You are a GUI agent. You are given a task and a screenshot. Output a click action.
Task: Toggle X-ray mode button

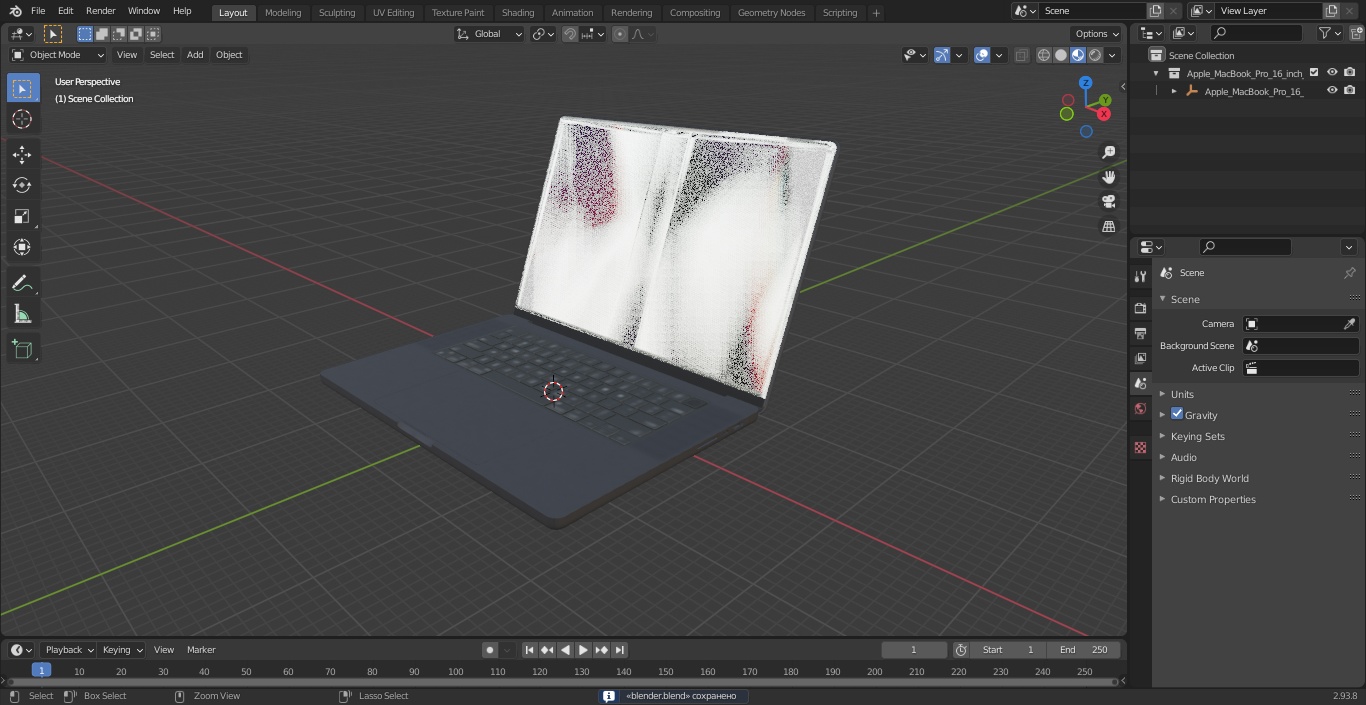click(1021, 55)
